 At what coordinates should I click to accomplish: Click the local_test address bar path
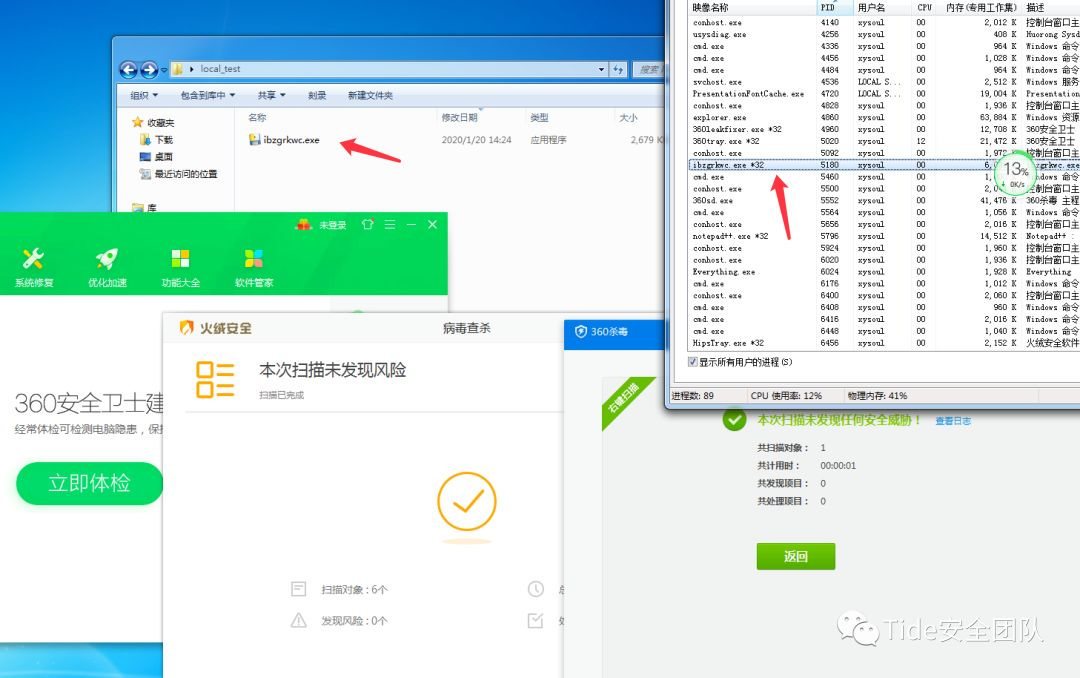pos(220,69)
